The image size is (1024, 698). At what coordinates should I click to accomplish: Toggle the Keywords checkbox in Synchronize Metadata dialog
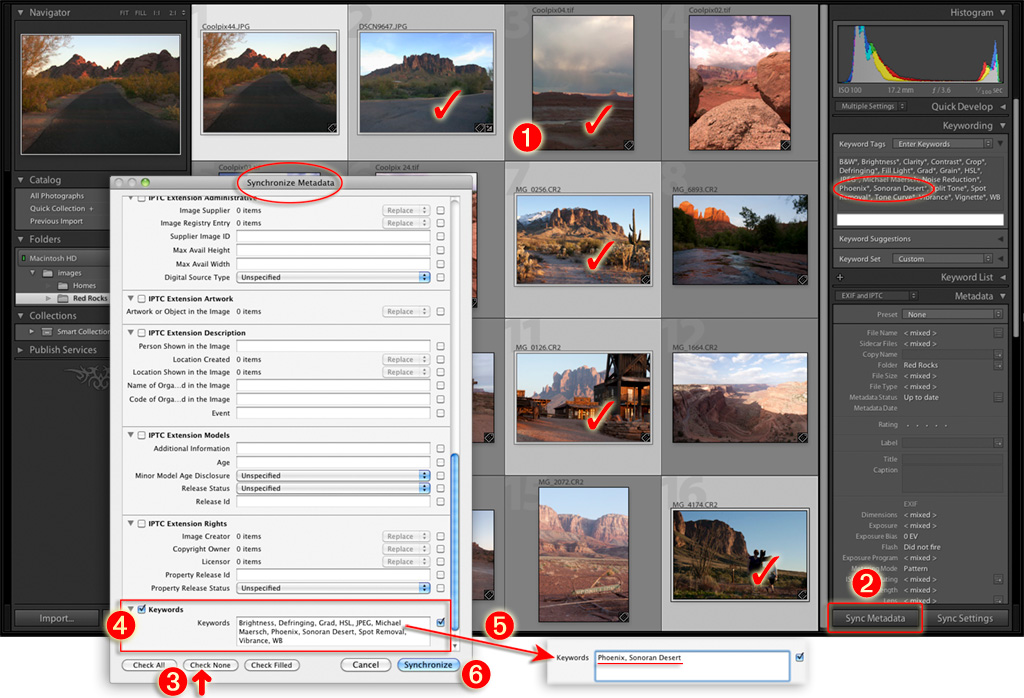tap(142, 609)
